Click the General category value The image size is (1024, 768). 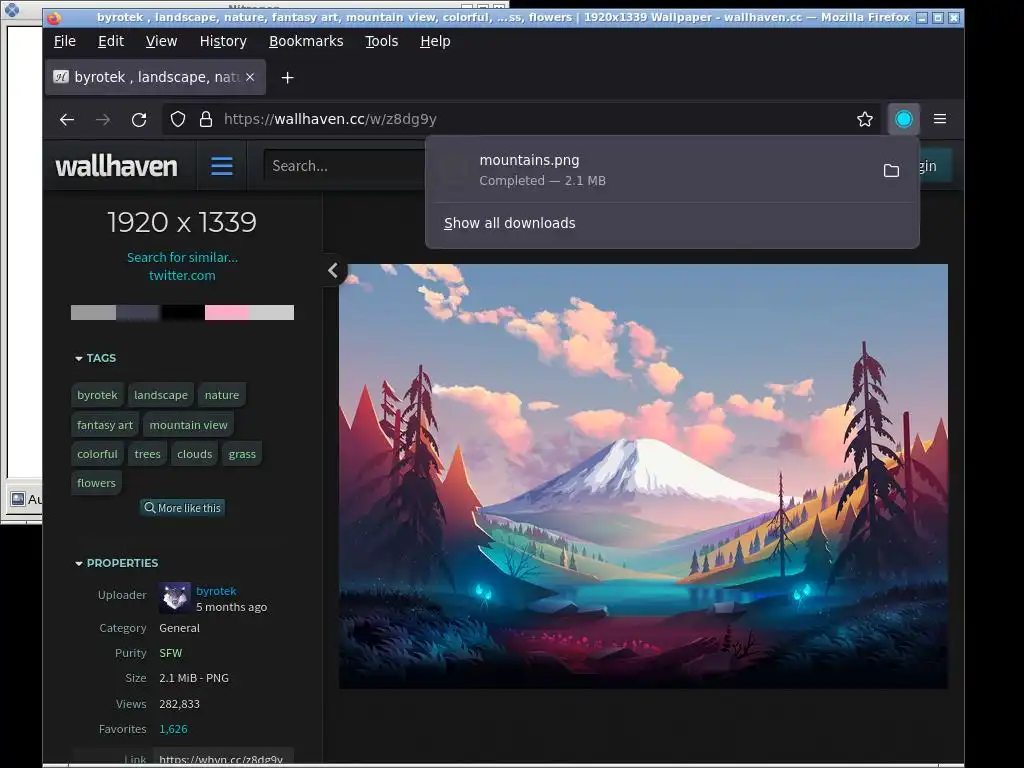[x=180, y=628]
